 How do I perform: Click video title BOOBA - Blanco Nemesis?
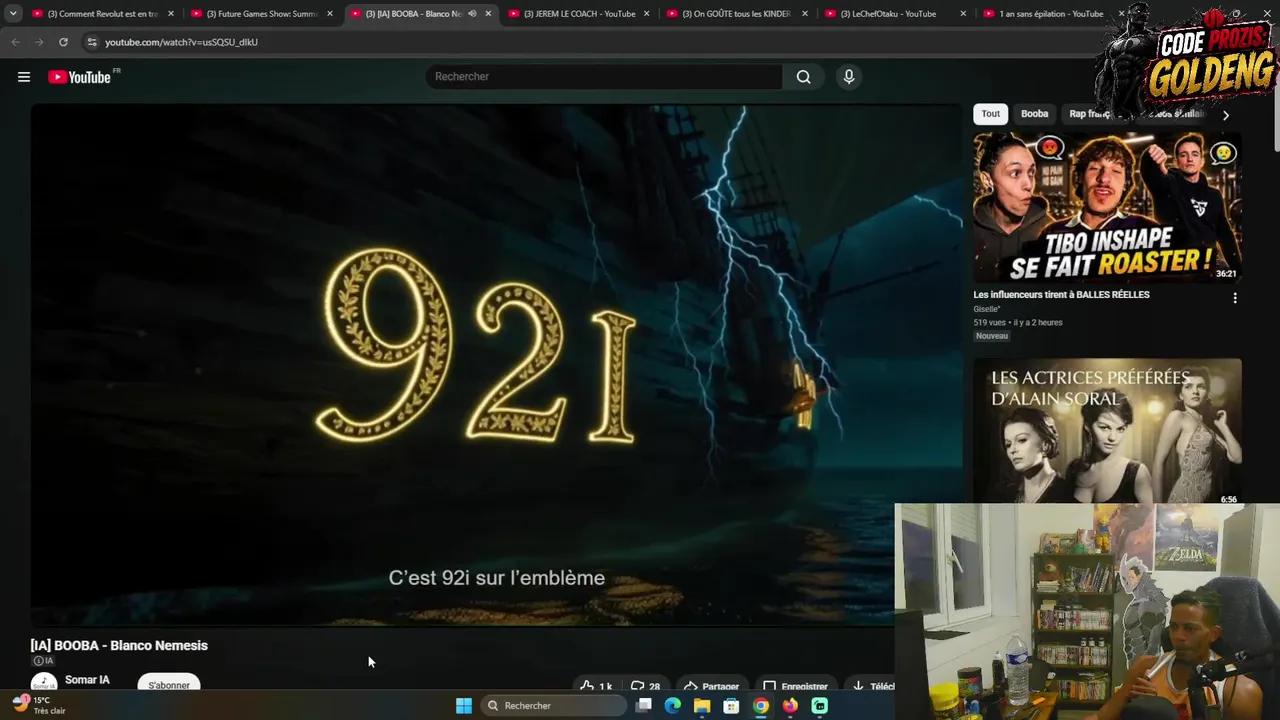click(x=119, y=646)
